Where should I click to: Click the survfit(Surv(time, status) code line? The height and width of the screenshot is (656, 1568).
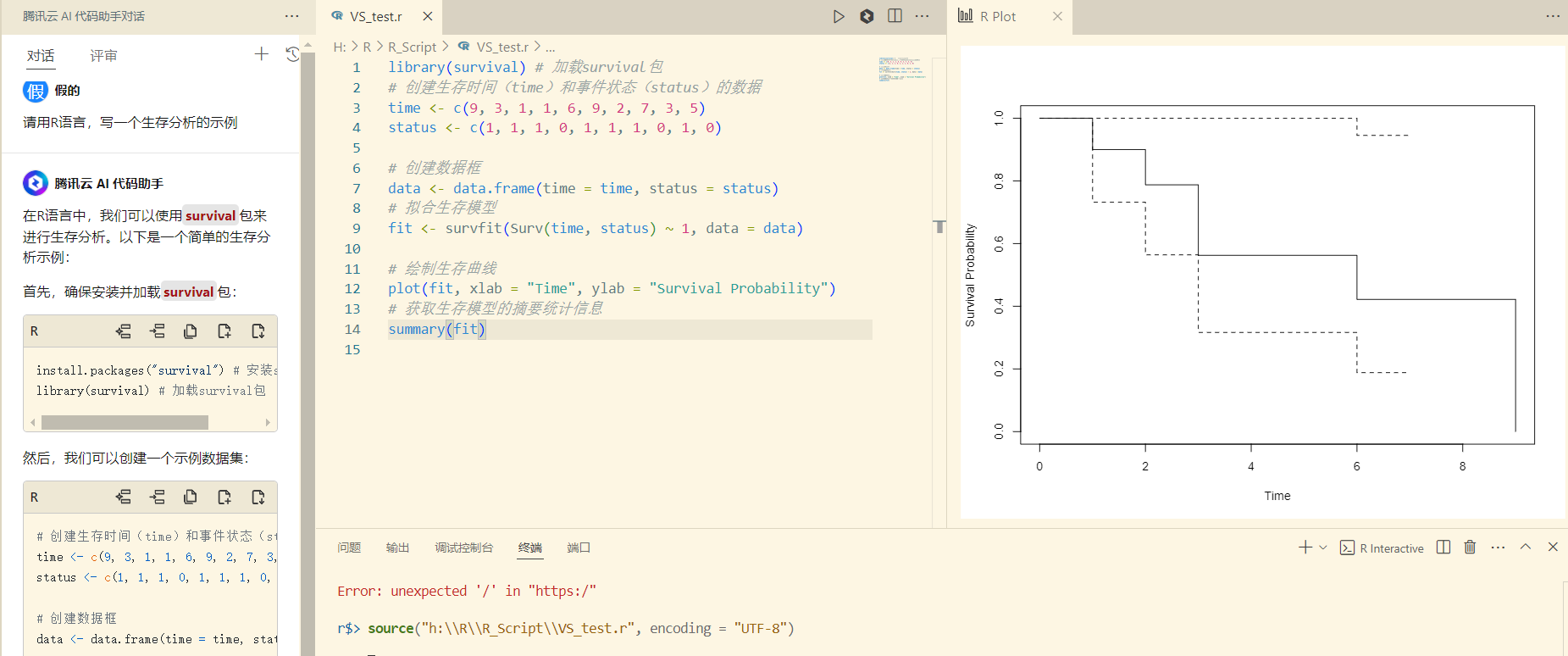pyautogui.click(x=596, y=229)
